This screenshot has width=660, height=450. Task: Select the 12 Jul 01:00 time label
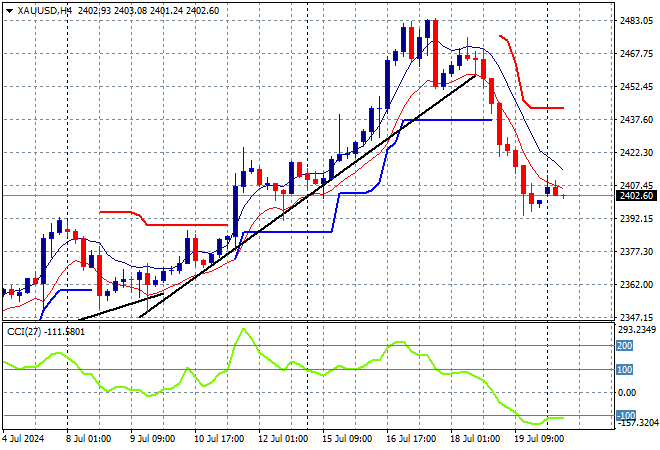283,439
